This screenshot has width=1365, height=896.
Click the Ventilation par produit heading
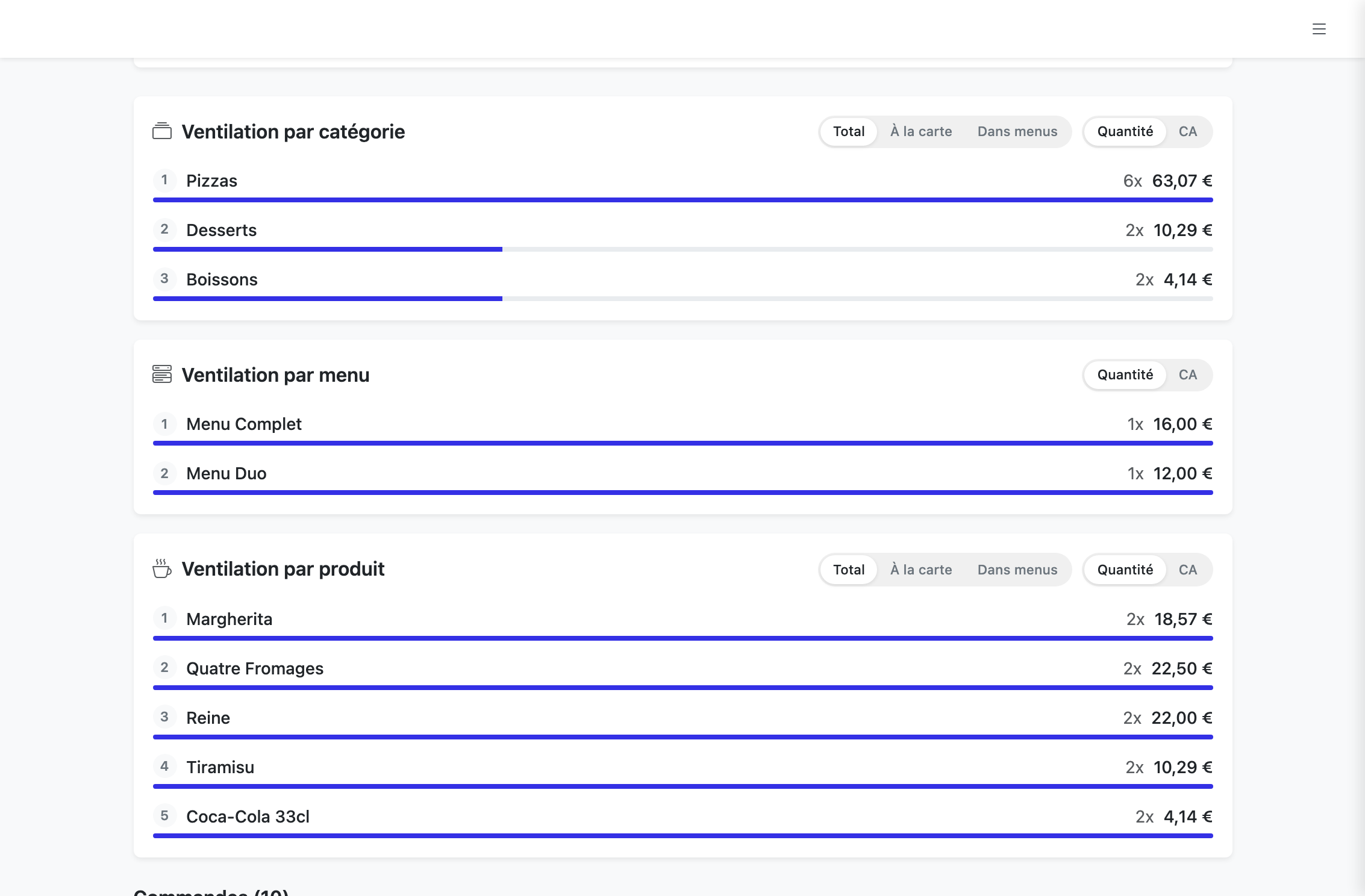coord(283,568)
